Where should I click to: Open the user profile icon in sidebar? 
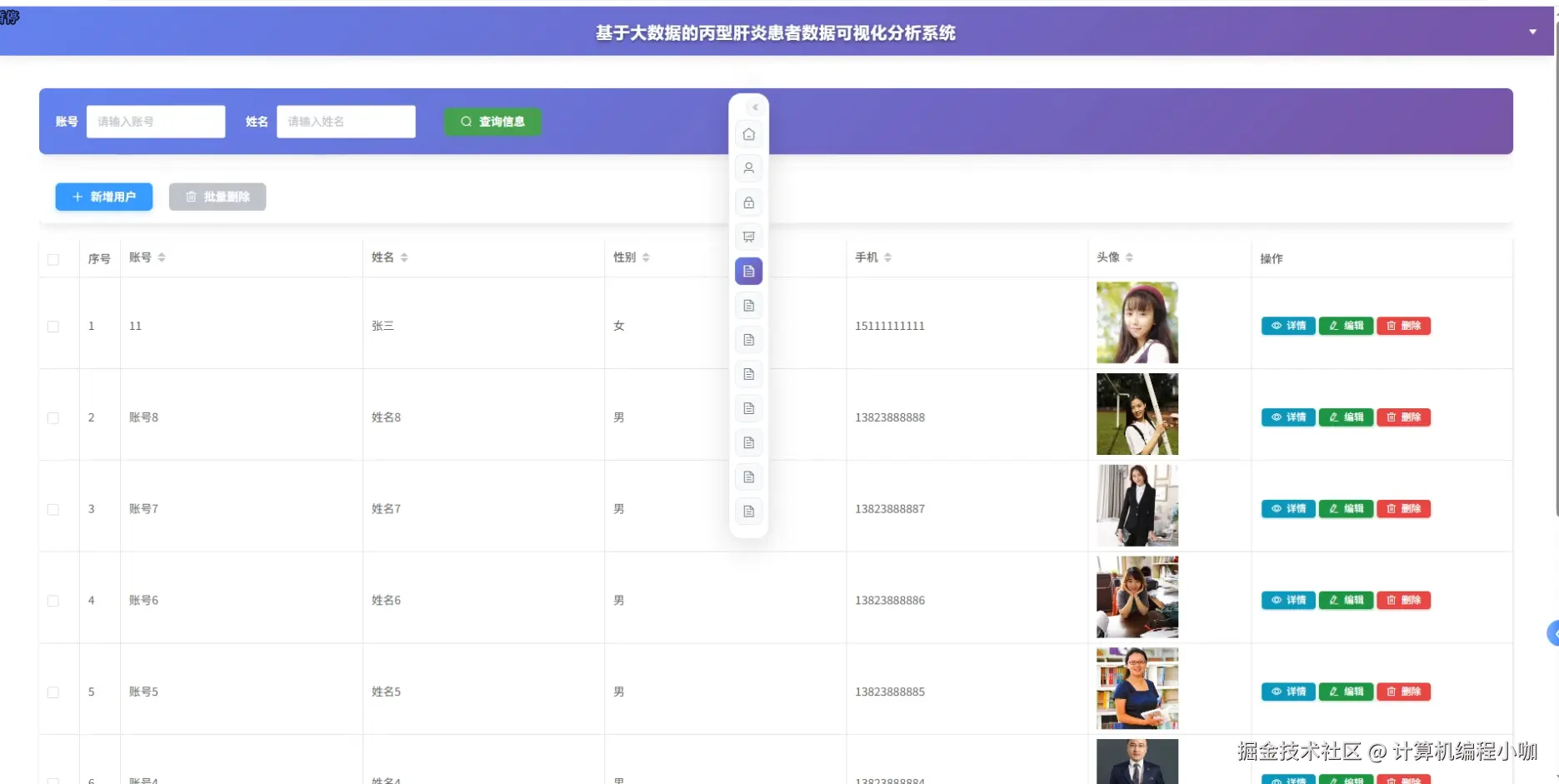pyautogui.click(x=748, y=168)
